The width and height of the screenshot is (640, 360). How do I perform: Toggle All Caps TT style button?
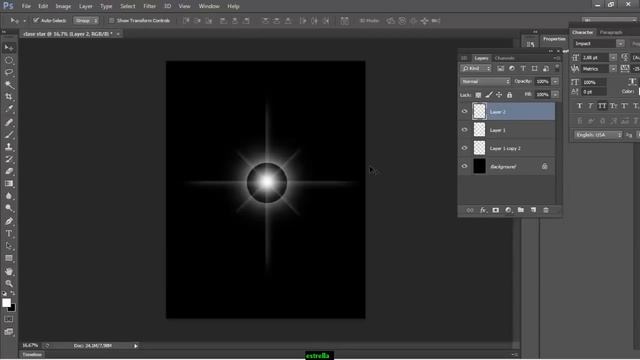point(602,106)
